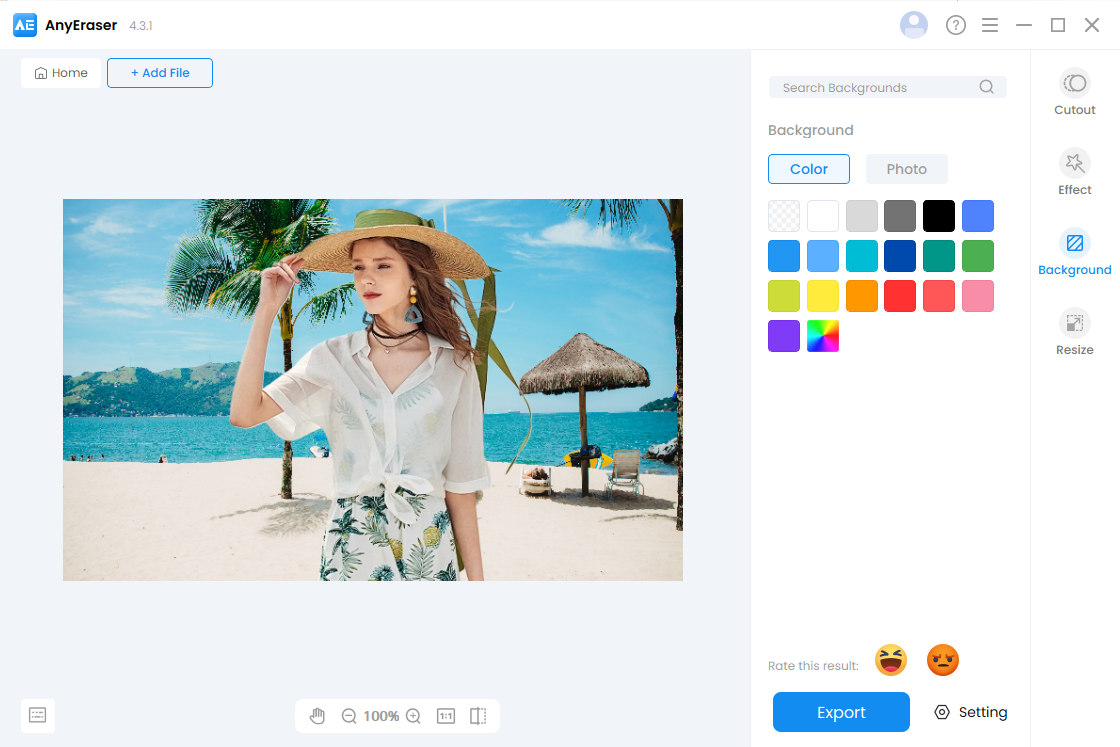Open the Resize tool

(1074, 332)
